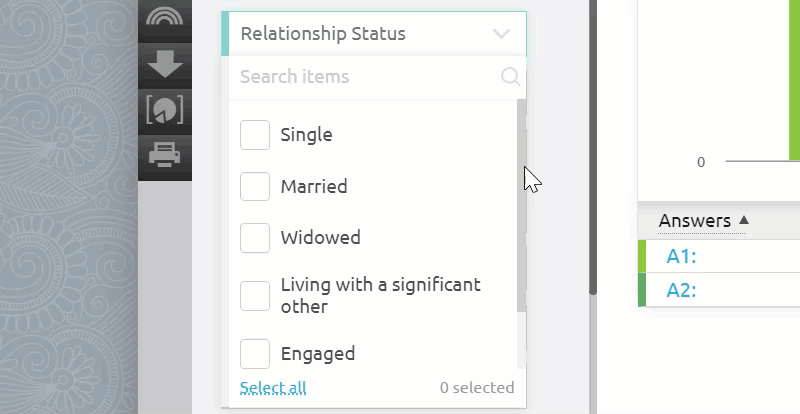Click the A2: answer link

[x=681, y=290]
